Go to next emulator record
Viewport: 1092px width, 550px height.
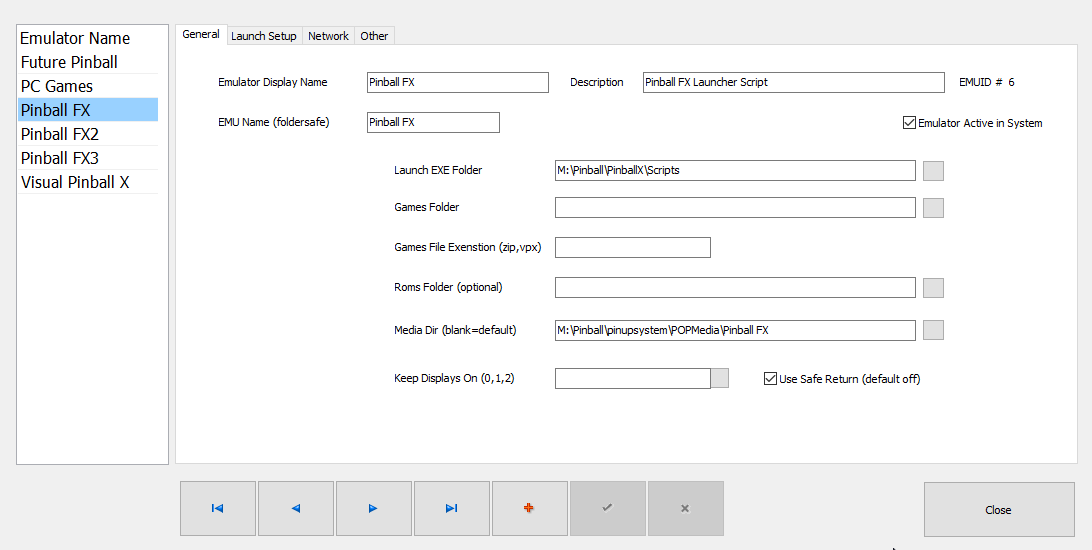(x=374, y=508)
